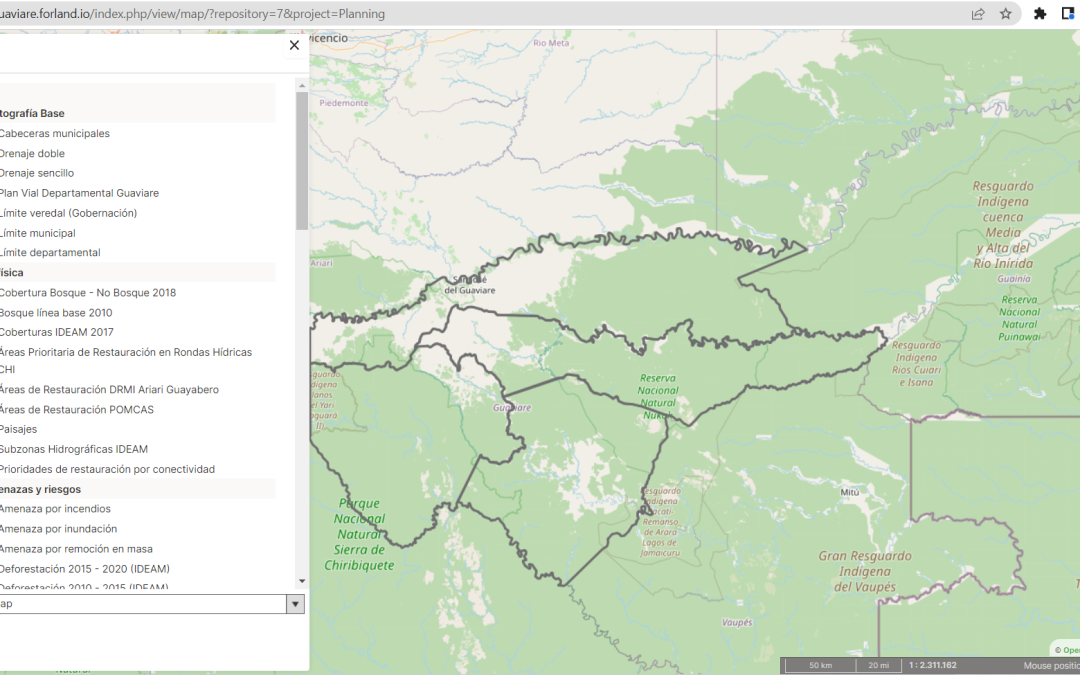The width and height of the screenshot is (1080, 675).
Task: Open the base map dropdown arrow
Action: 295,604
